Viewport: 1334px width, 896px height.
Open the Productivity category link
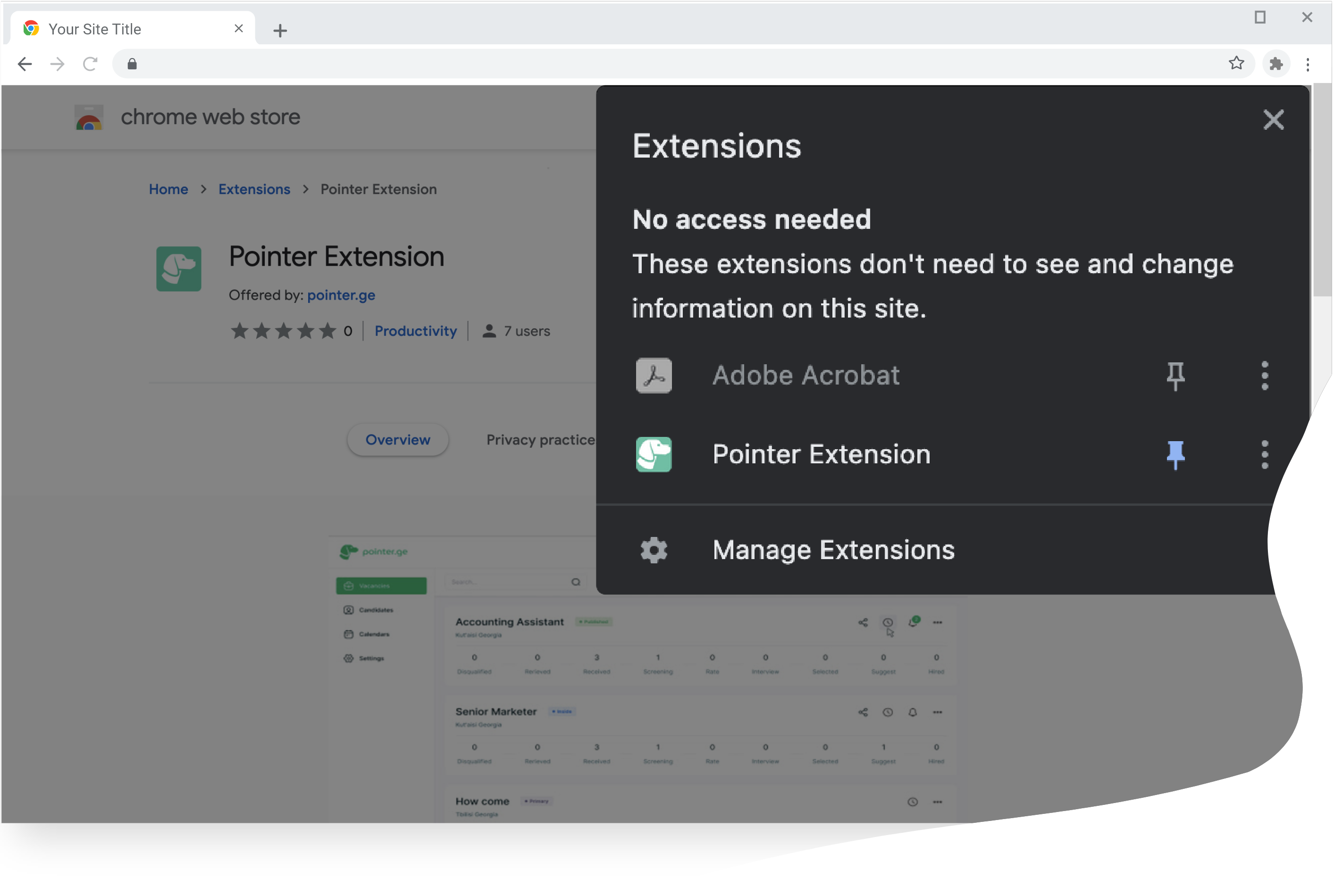[416, 331]
